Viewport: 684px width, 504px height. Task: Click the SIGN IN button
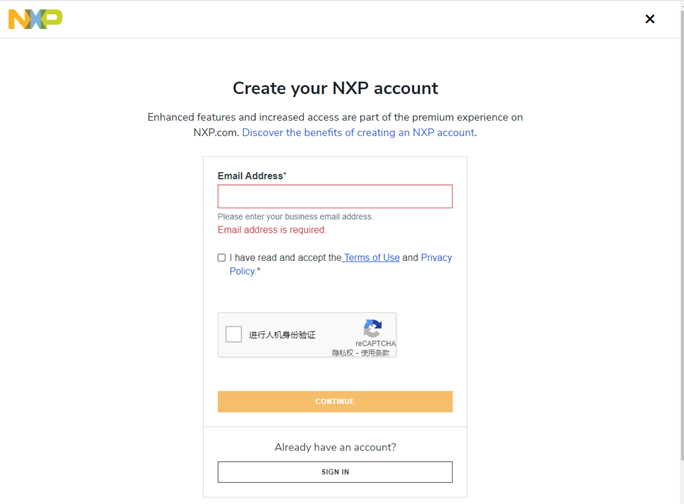coord(335,472)
